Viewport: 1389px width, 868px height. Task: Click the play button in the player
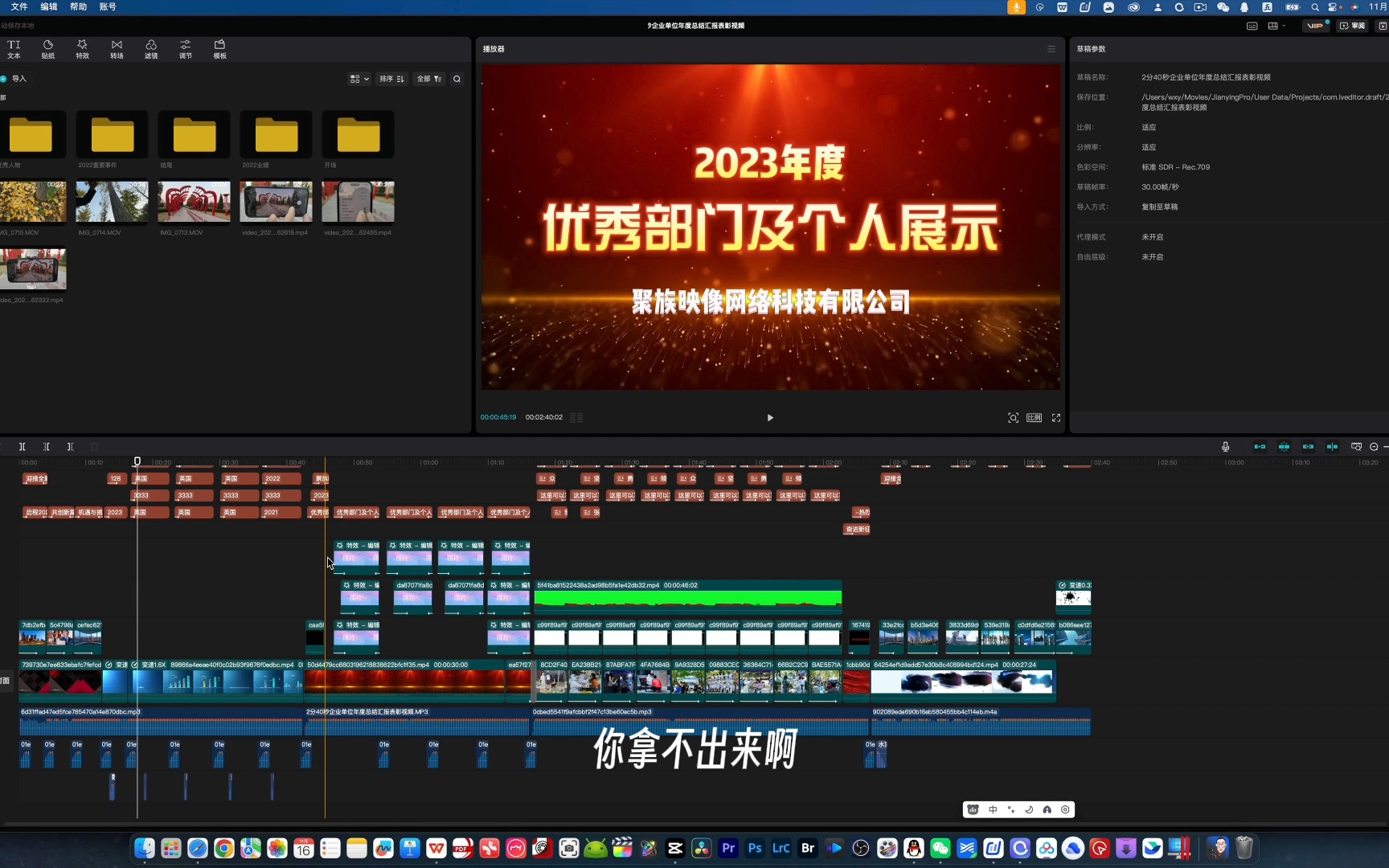[769, 417]
